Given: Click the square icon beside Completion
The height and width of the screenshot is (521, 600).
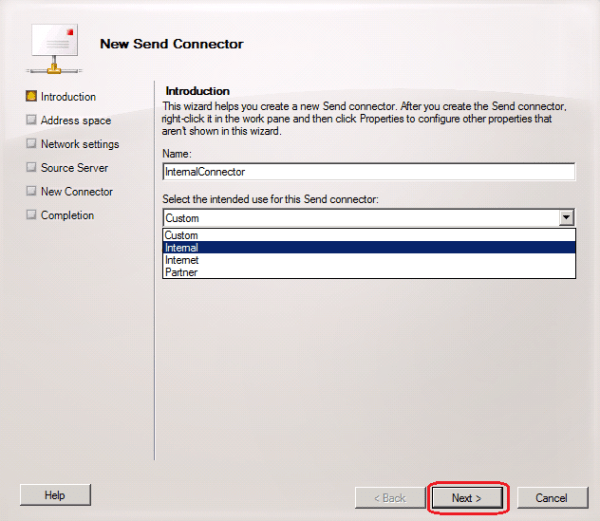Looking at the screenshot, I should [31, 215].
